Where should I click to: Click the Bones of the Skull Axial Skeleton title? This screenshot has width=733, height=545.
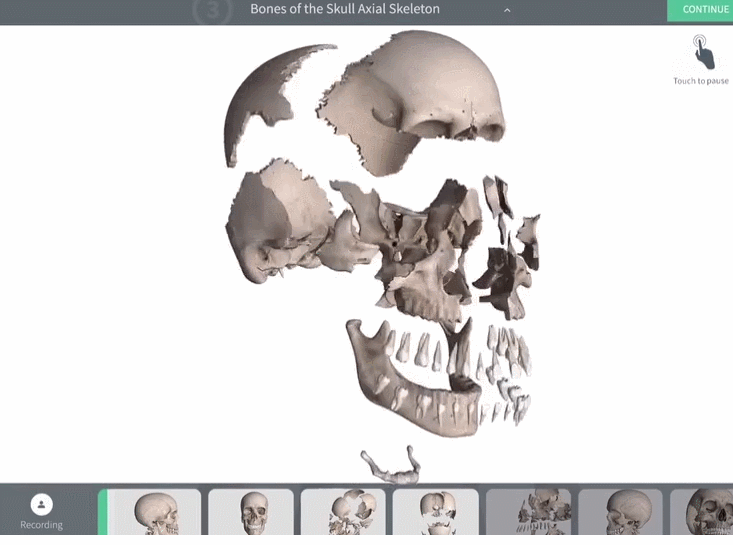tap(345, 9)
